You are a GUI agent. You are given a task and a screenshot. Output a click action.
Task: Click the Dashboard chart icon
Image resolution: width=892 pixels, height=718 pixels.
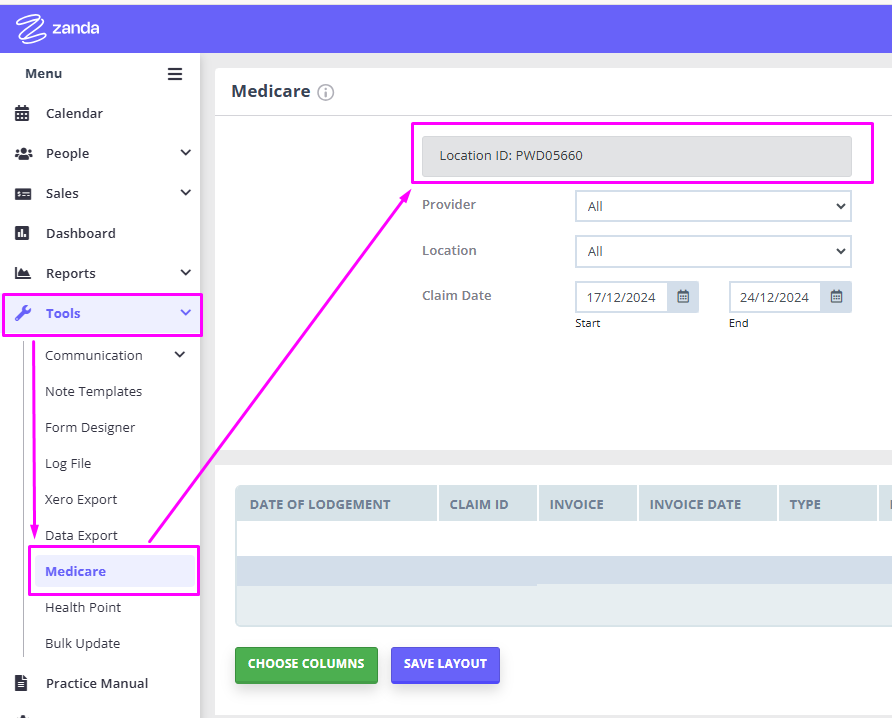pyautogui.click(x=22, y=233)
